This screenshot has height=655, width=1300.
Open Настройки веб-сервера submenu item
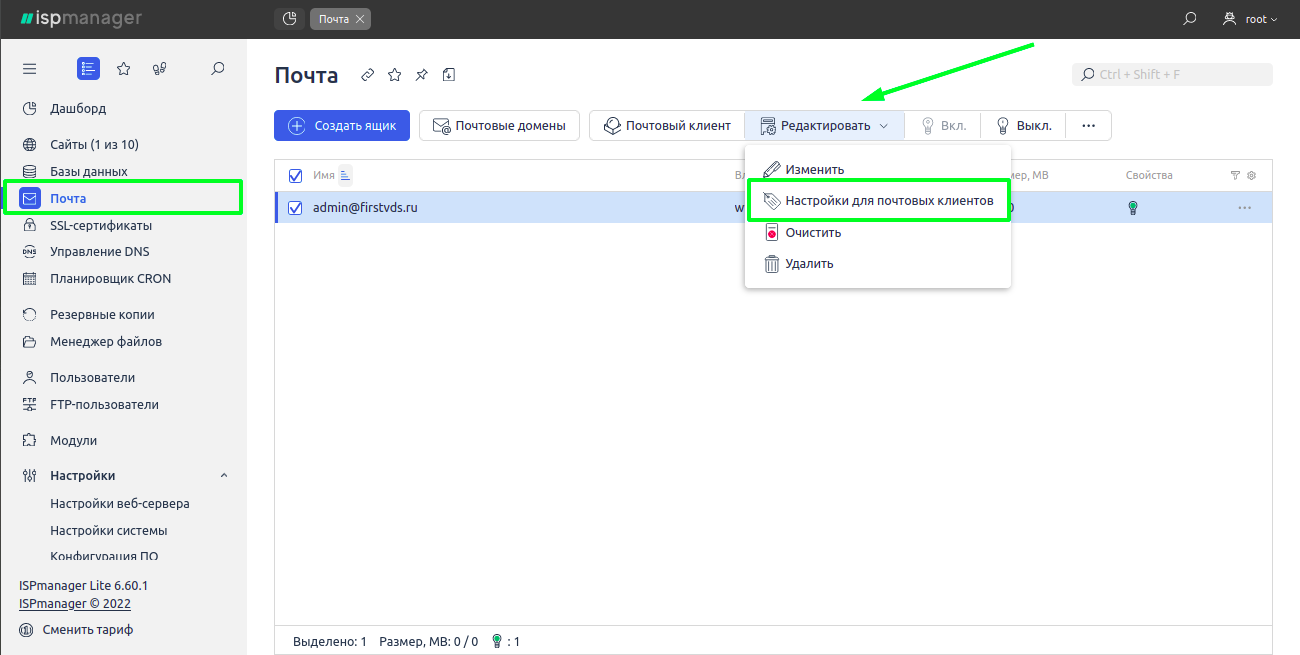[x=120, y=503]
